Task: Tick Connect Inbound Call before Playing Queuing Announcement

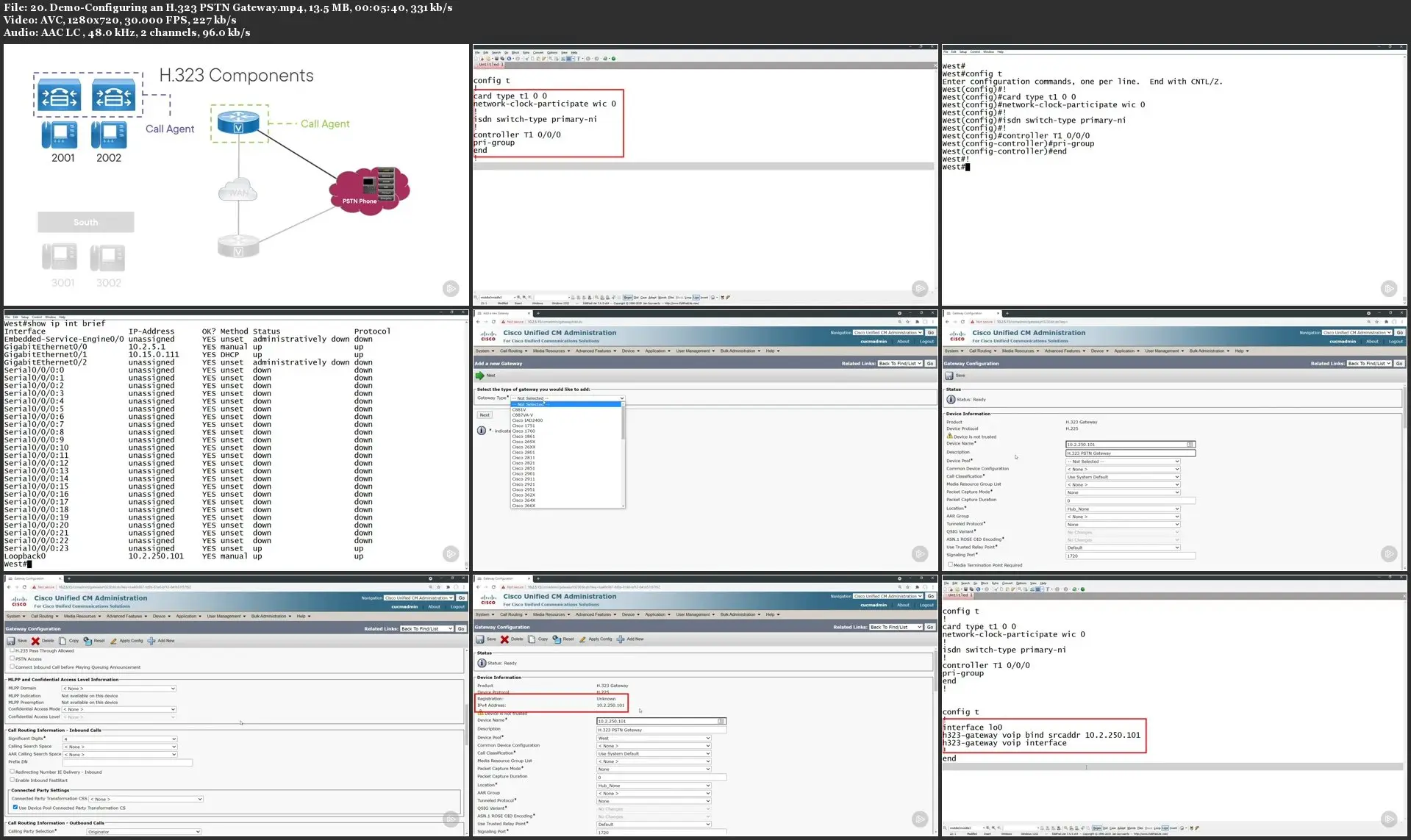Action: coord(12,667)
